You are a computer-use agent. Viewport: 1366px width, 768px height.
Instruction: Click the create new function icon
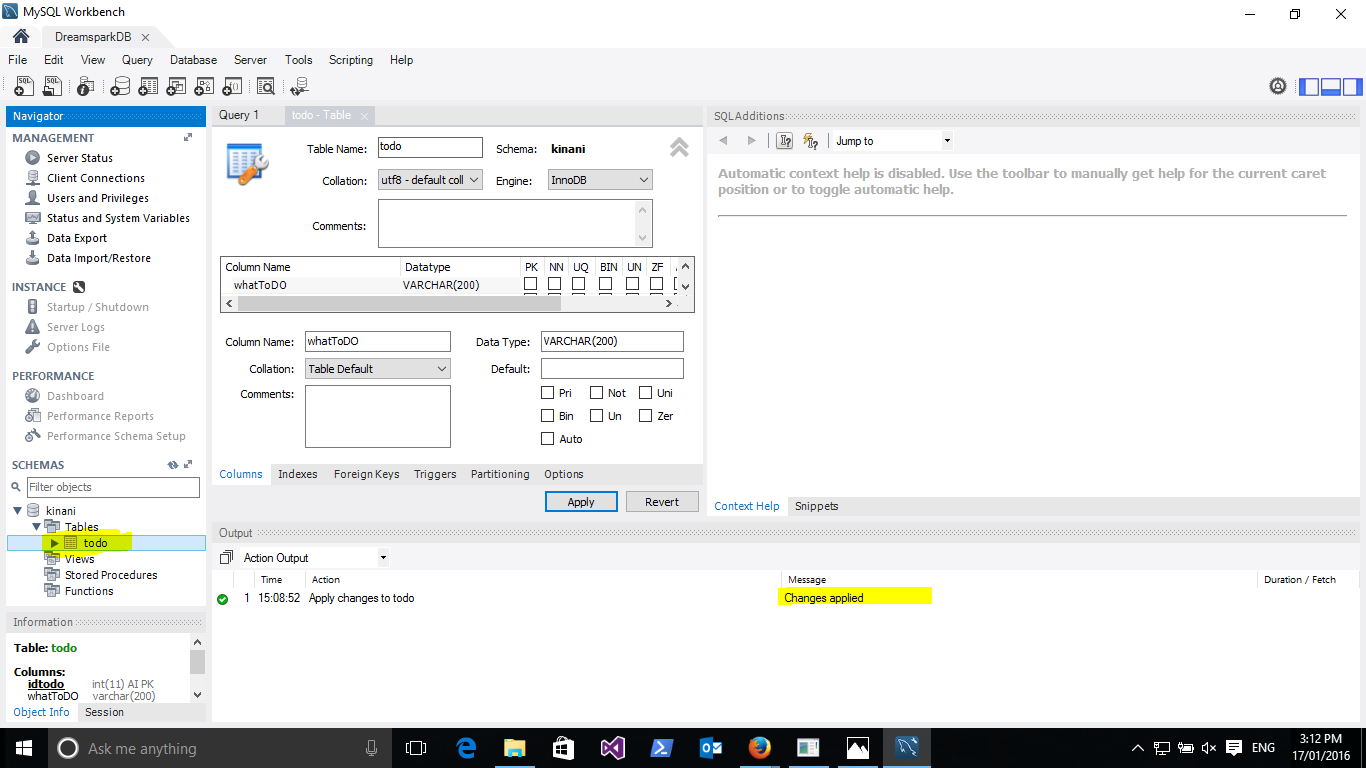click(232, 87)
